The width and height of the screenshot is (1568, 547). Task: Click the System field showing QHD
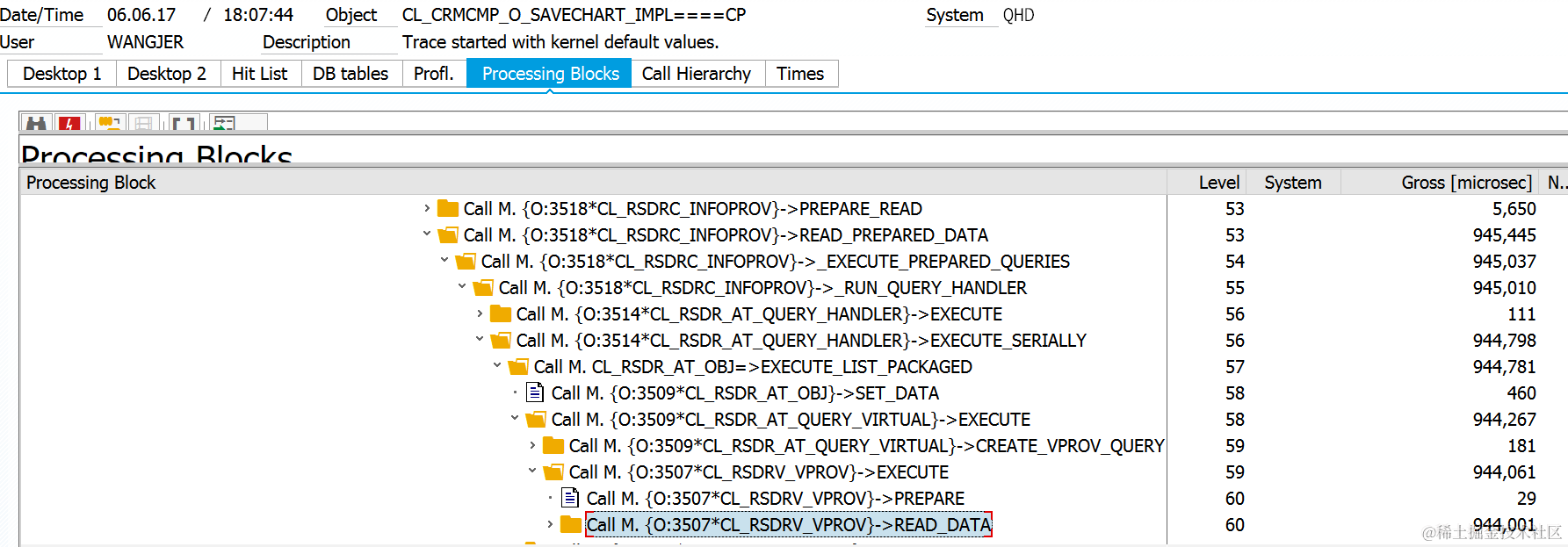tap(1019, 15)
